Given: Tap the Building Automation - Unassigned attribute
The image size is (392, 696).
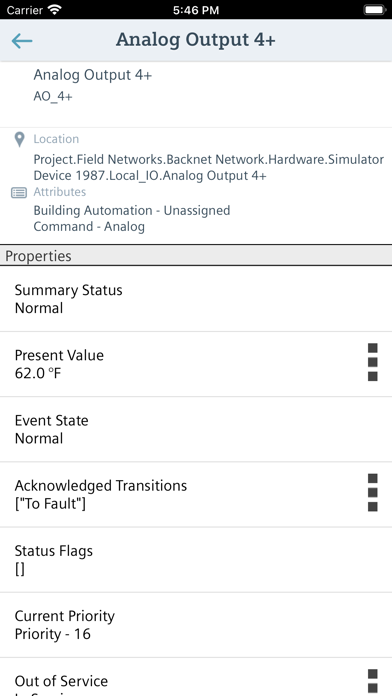Looking at the screenshot, I should click(132, 210).
